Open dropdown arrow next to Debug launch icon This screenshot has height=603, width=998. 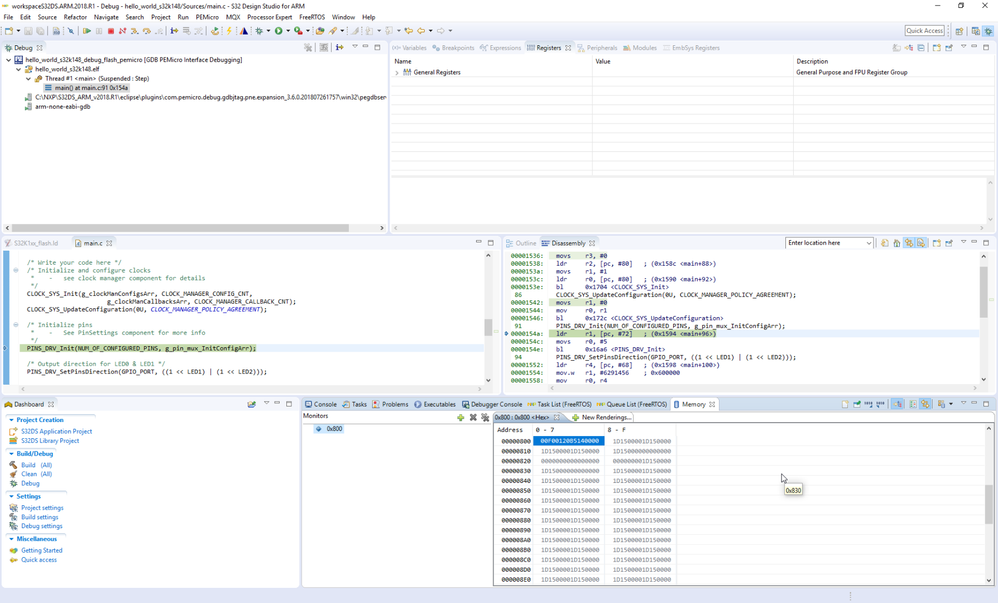[x=268, y=31]
